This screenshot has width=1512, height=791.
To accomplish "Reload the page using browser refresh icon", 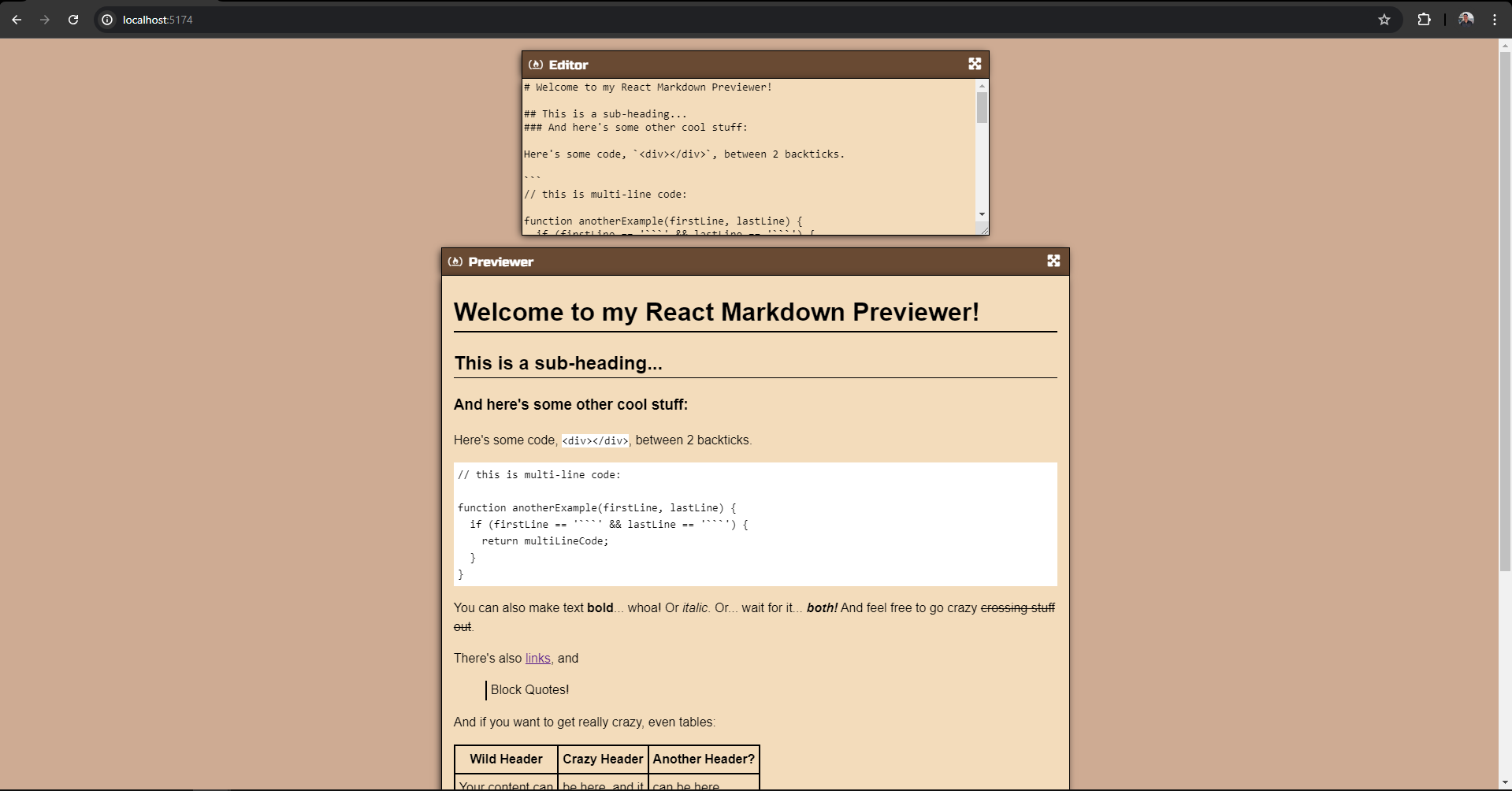I will tap(73, 20).
